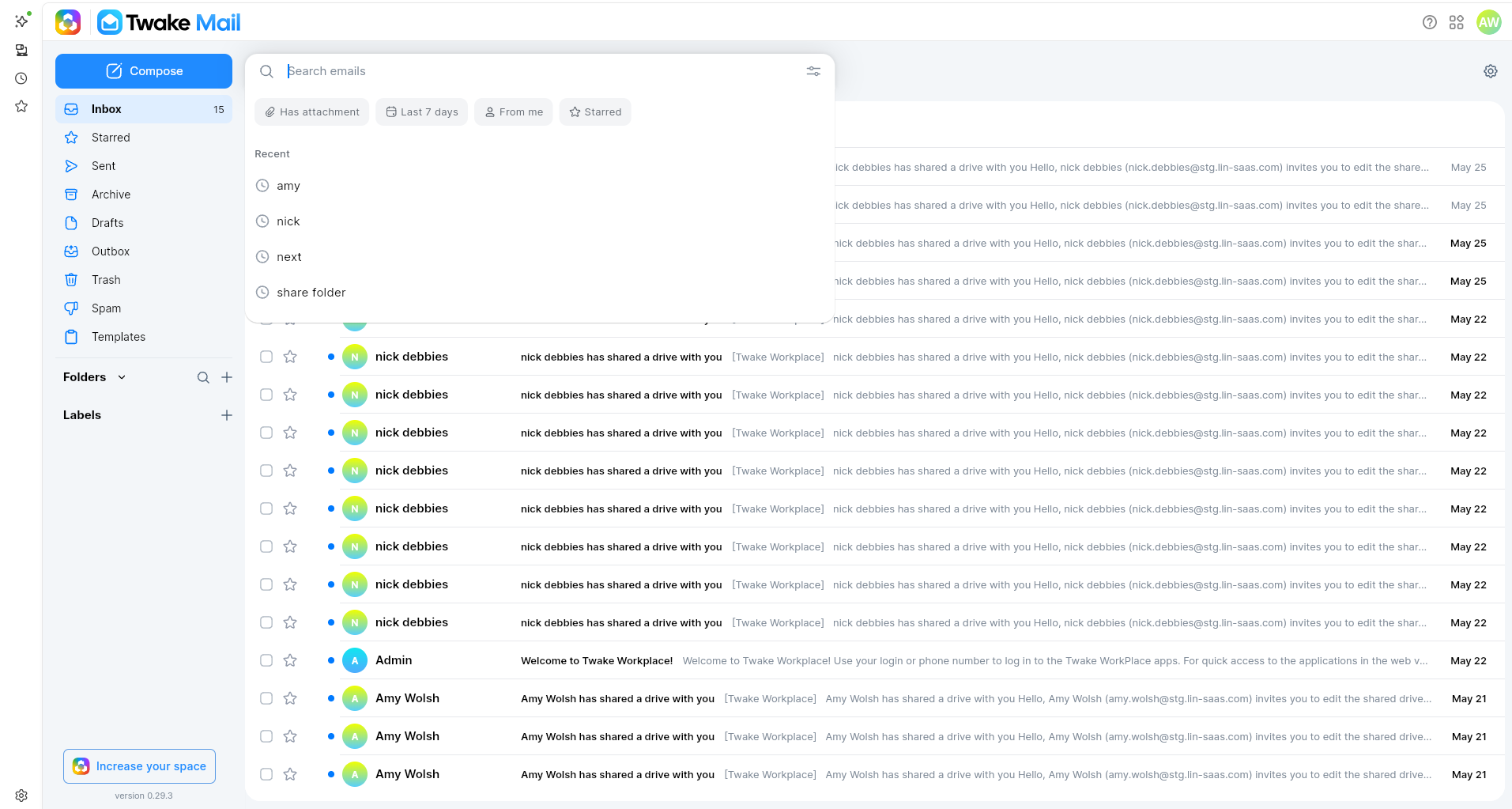Click the Admin sender avatar
This screenshot has height=809, width=1512.
(x=355, y=660)
